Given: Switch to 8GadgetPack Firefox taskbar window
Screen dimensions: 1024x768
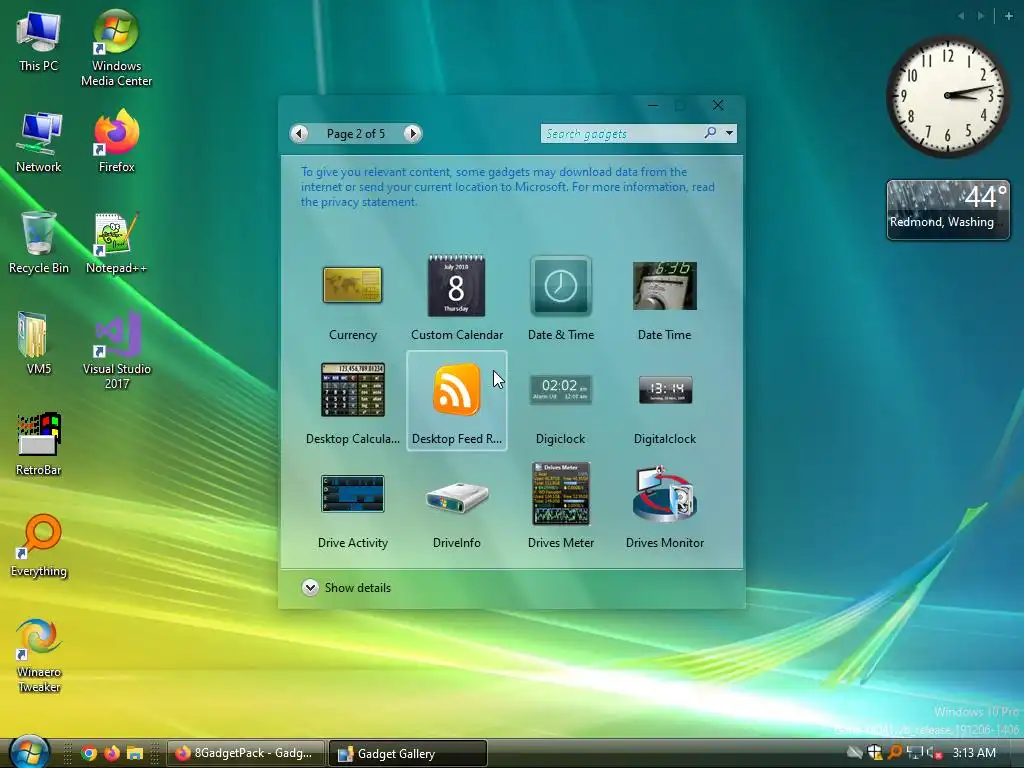Looking at the screenshot, I should pos(246,753).
